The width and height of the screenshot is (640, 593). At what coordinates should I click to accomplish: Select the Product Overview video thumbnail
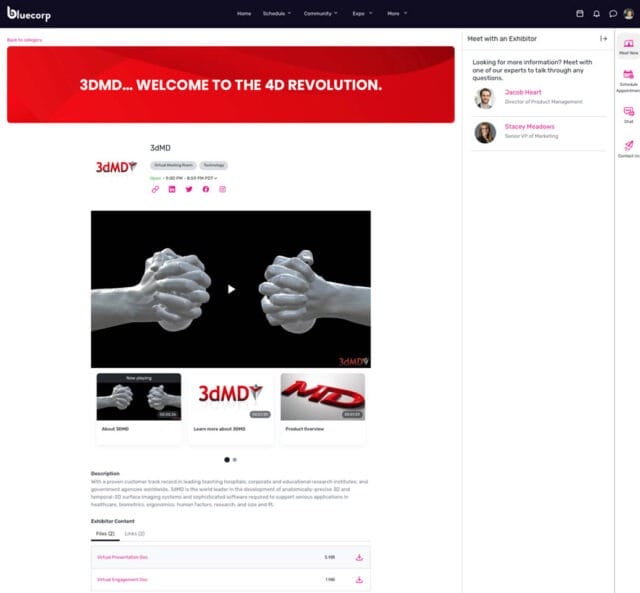tap(323, 408)
